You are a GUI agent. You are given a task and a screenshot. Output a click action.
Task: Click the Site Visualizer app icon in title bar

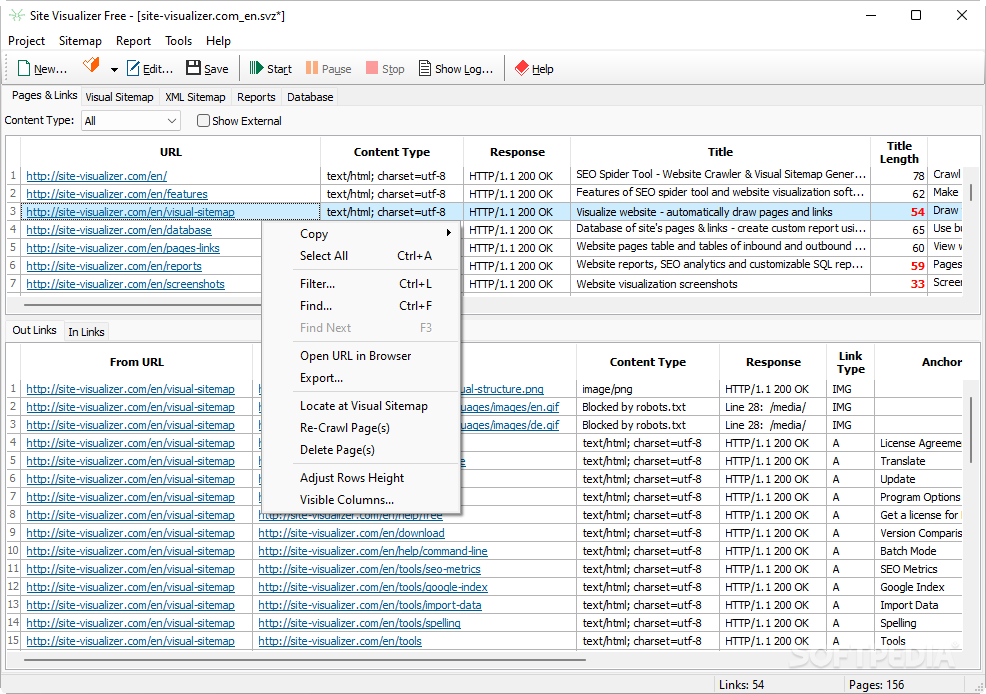point(16,15)
